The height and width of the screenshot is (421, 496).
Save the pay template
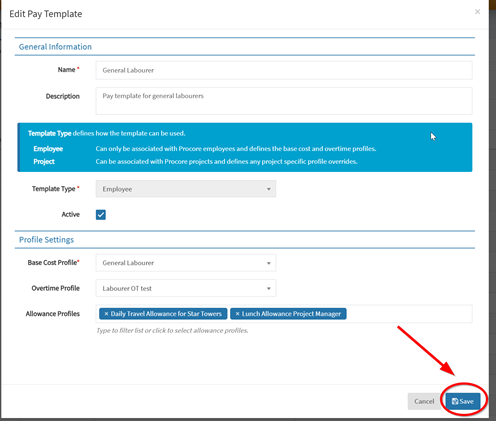coord(463,401)
